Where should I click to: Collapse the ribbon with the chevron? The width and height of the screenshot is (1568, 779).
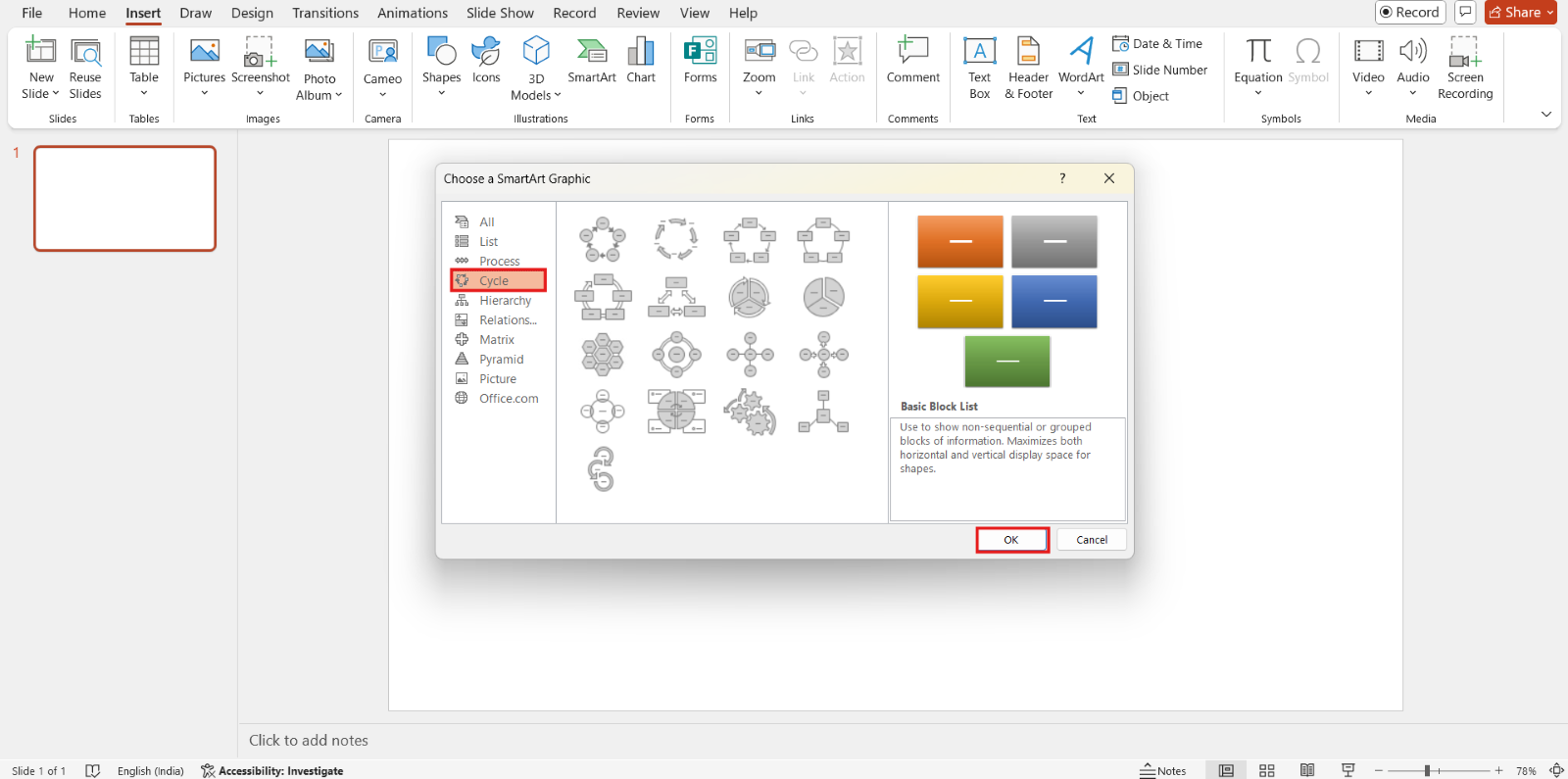coord(1546,115)
